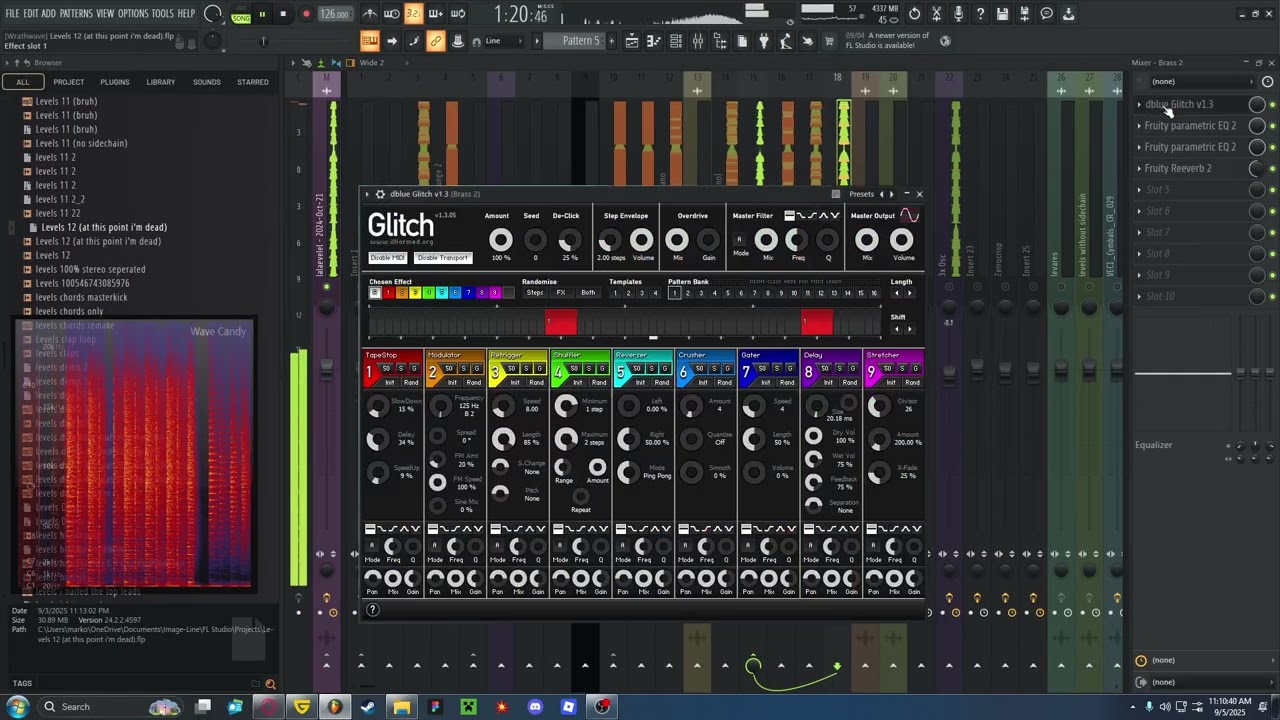Open Steam from the taskbar

click(x=368, y=707)
